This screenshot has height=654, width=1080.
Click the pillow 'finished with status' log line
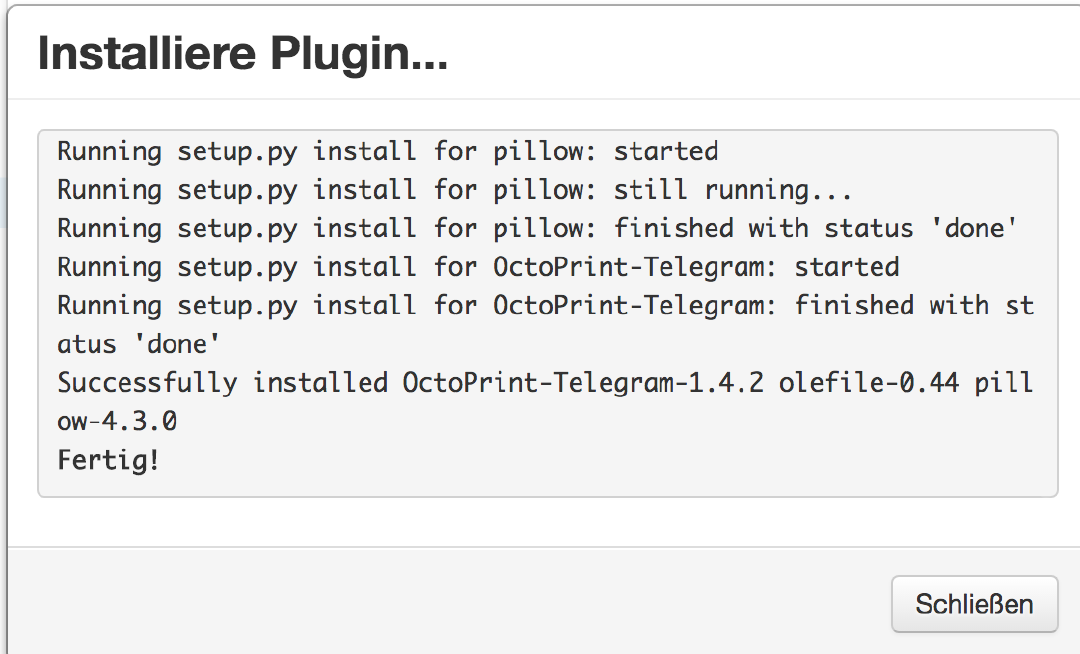tap(537, 229)
